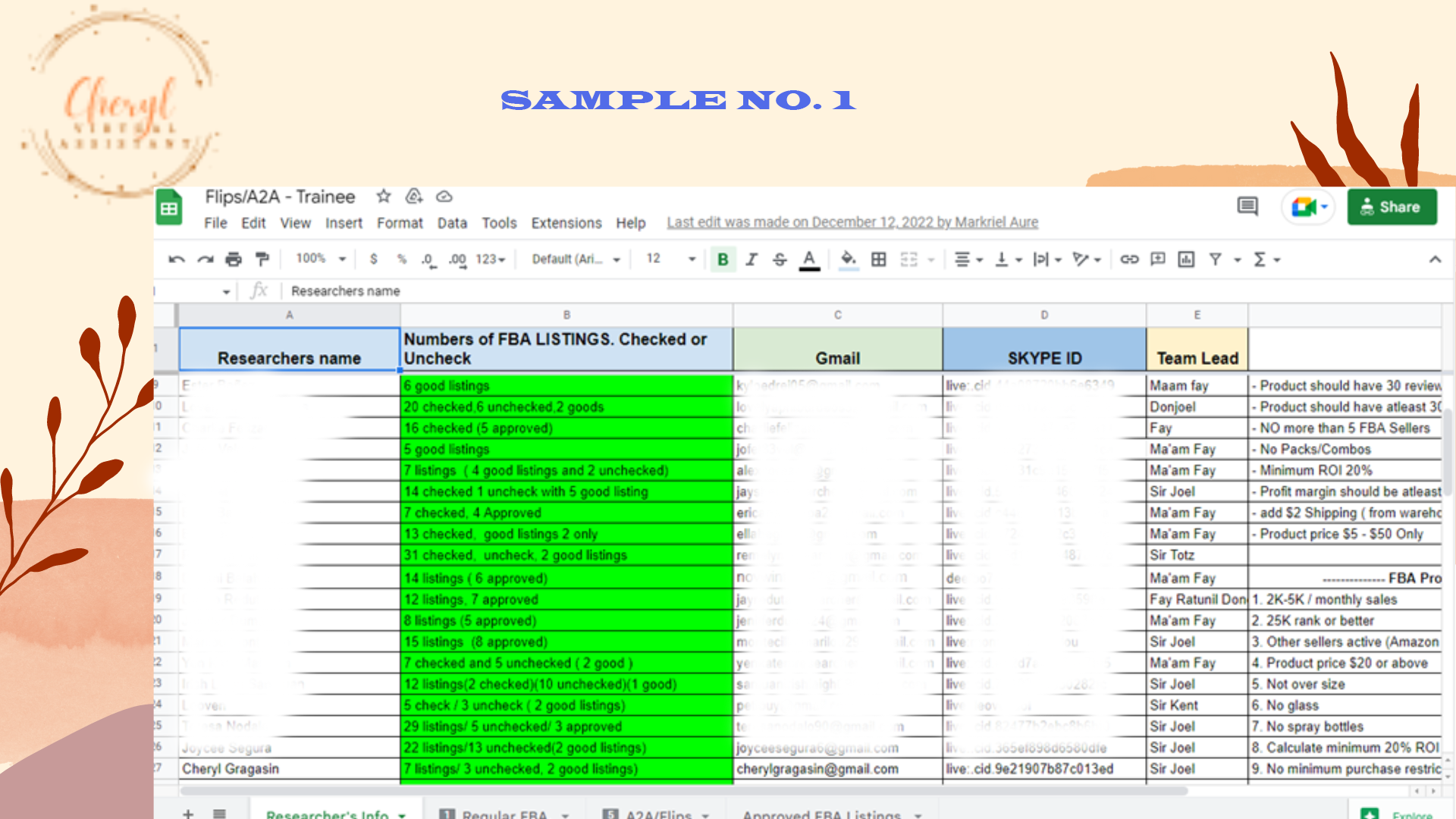Open the last edit history link
The image size is (1456, 819).
(x=852, y=222)
